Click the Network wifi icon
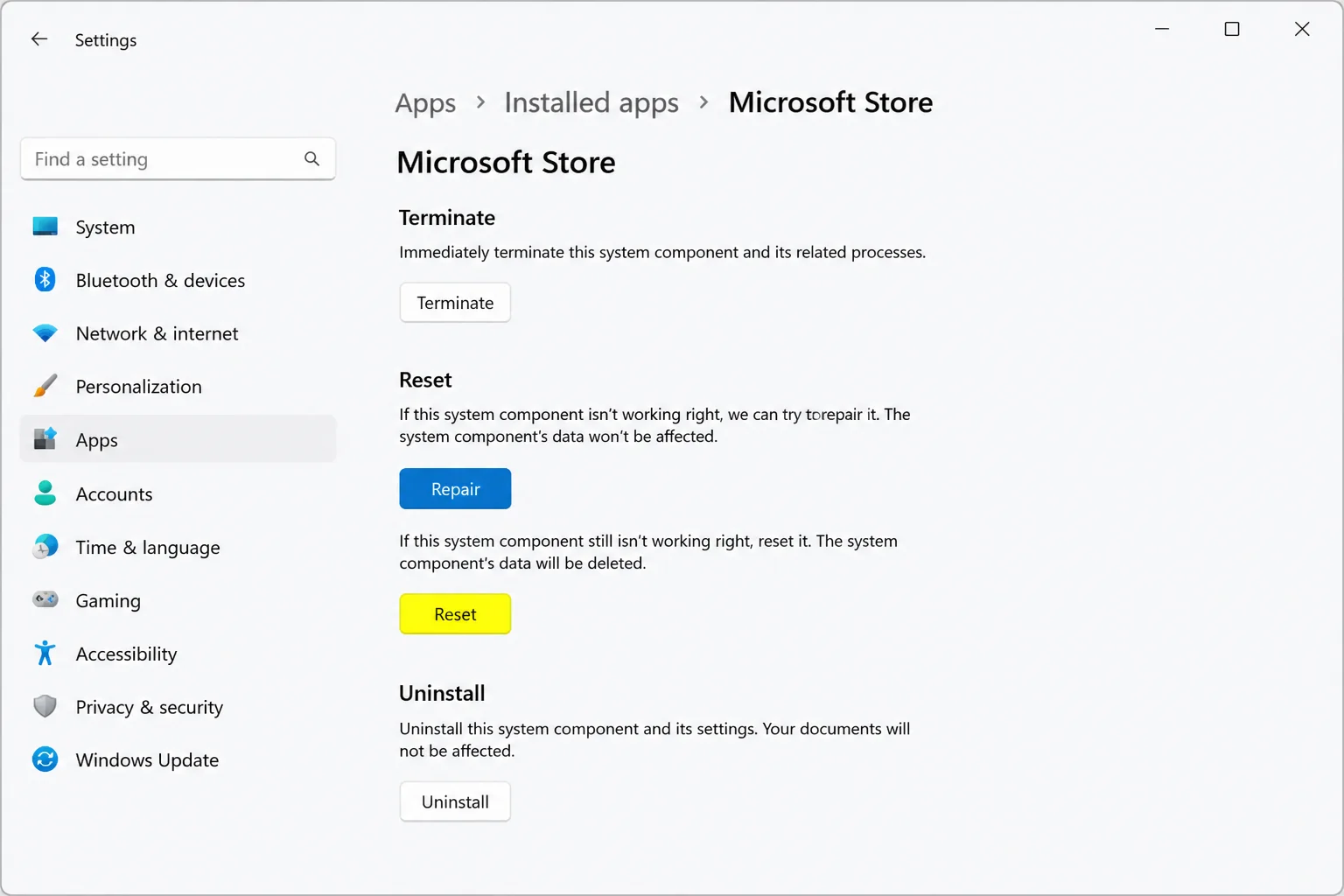 tap(45, 333)
